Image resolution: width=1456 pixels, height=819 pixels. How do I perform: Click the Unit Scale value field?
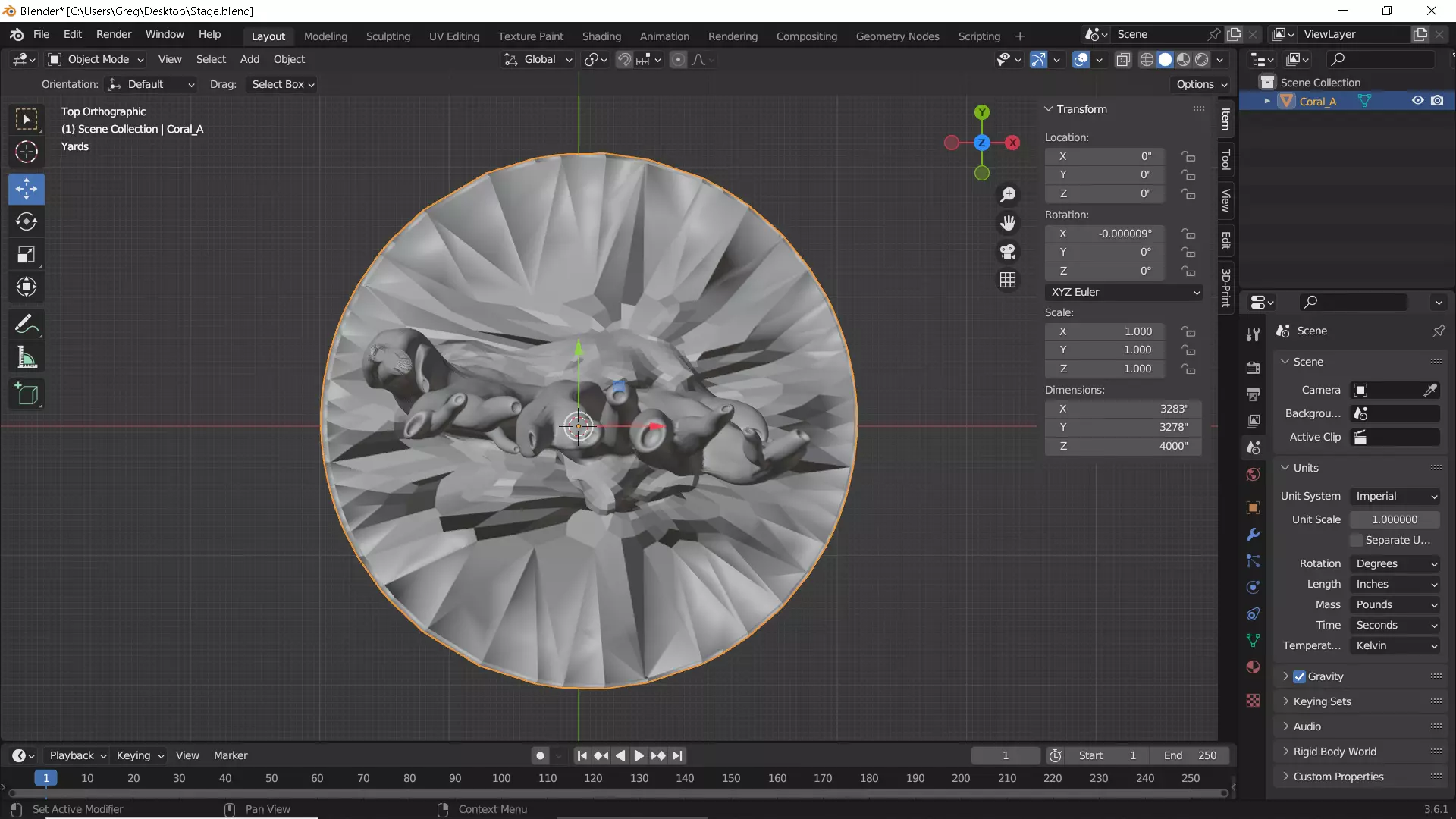(x=1394, y=519)
